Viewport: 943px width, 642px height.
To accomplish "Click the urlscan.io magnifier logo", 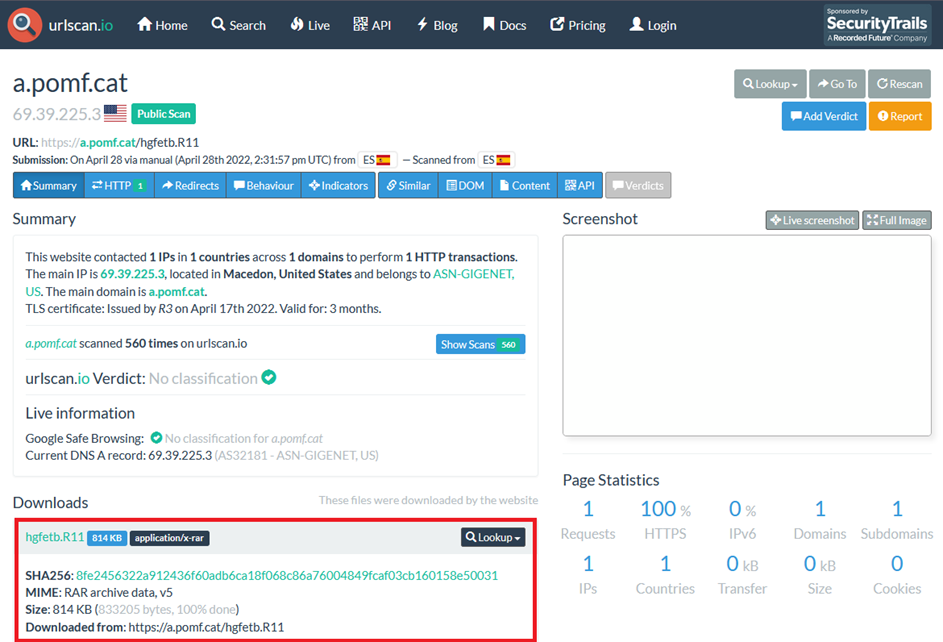I will (24, 25).
